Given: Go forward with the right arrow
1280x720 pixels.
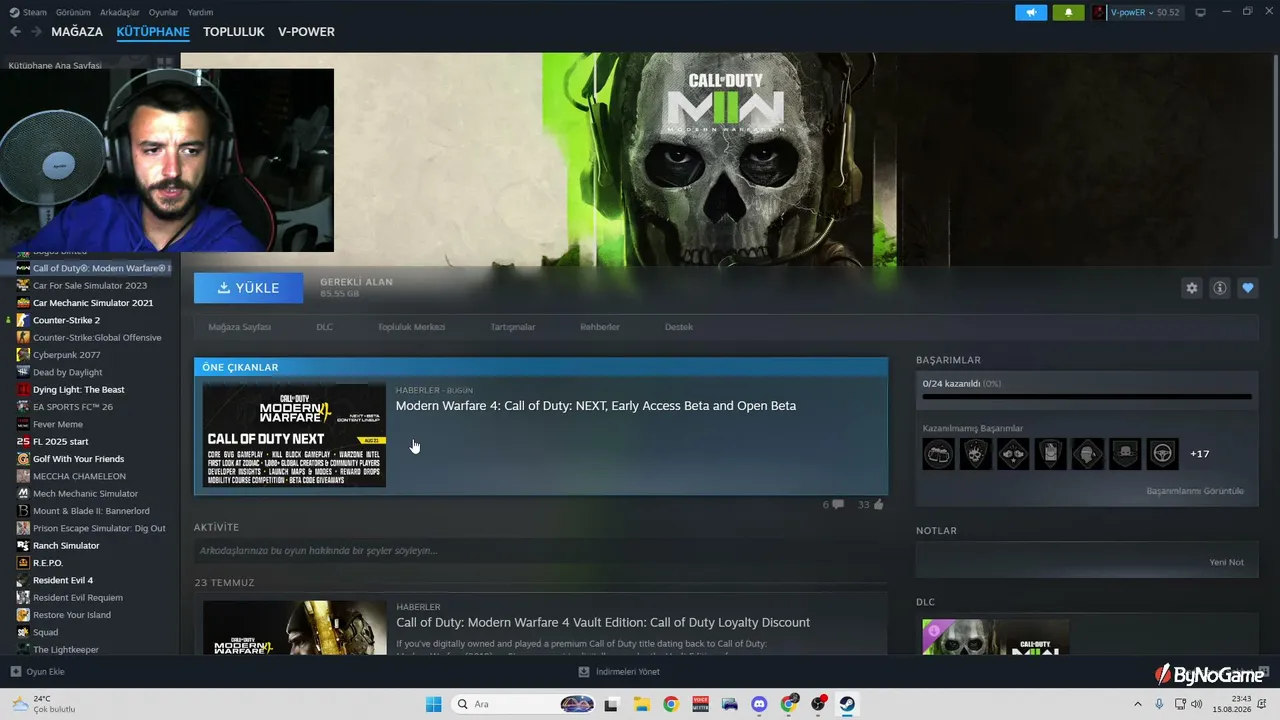Looking at the screenshot, I should point(36,32).
